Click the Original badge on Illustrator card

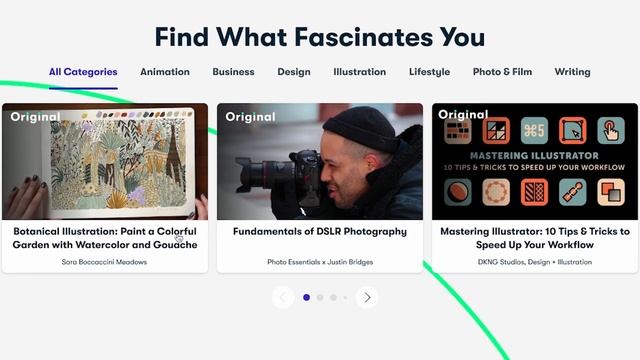coord(463,114)
